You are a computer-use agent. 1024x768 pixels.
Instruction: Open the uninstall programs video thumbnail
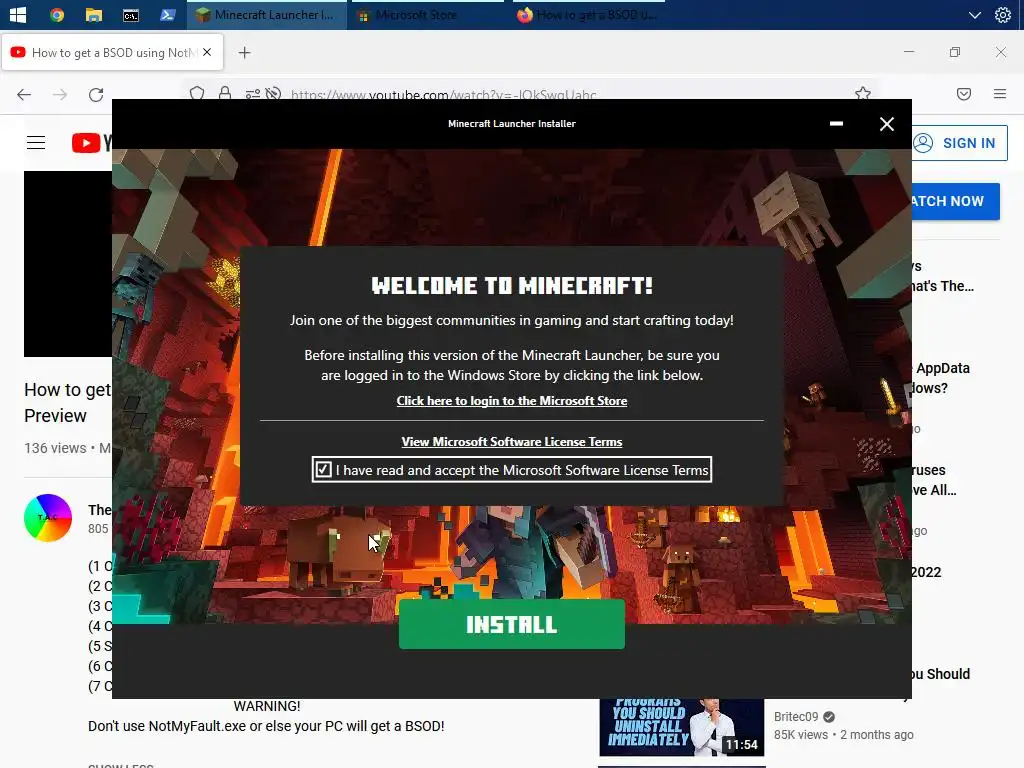coord(681,728)
